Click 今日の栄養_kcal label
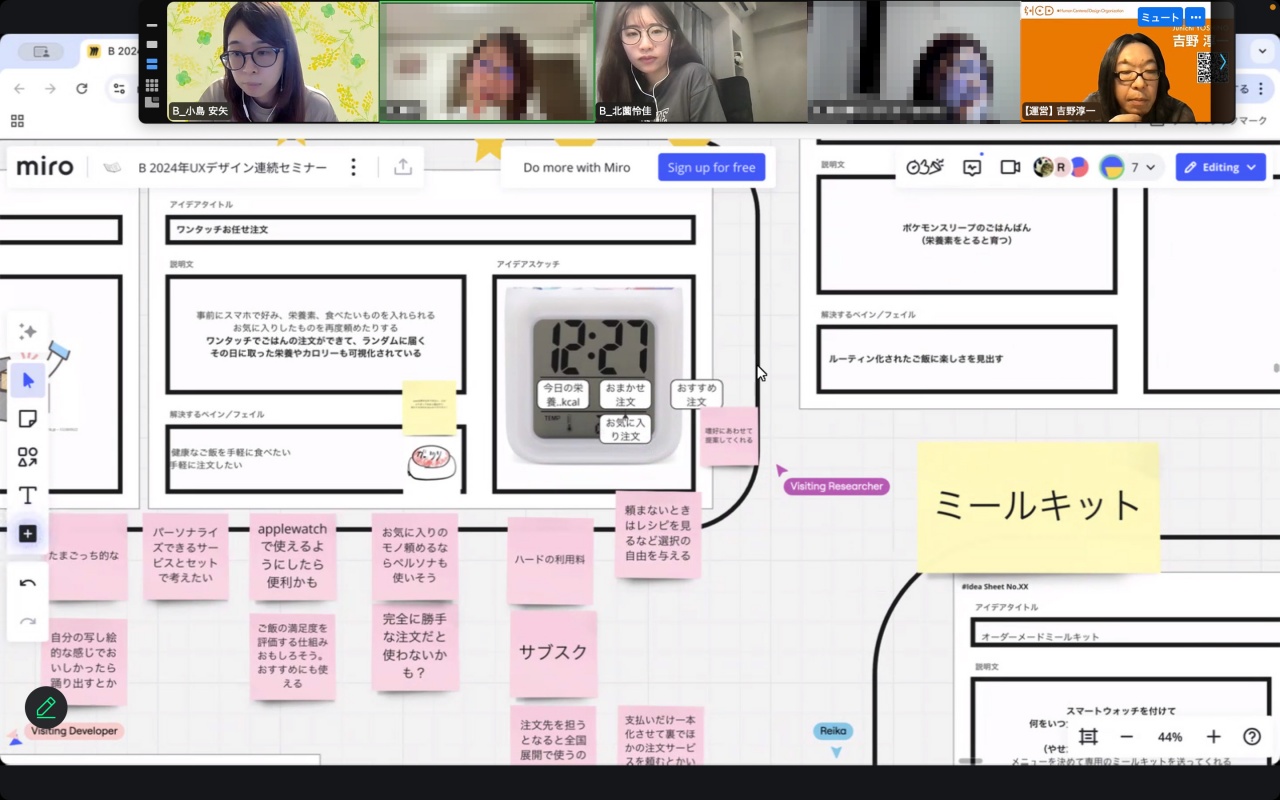Screen dimensions: 1280x800 tap(562, 394)
